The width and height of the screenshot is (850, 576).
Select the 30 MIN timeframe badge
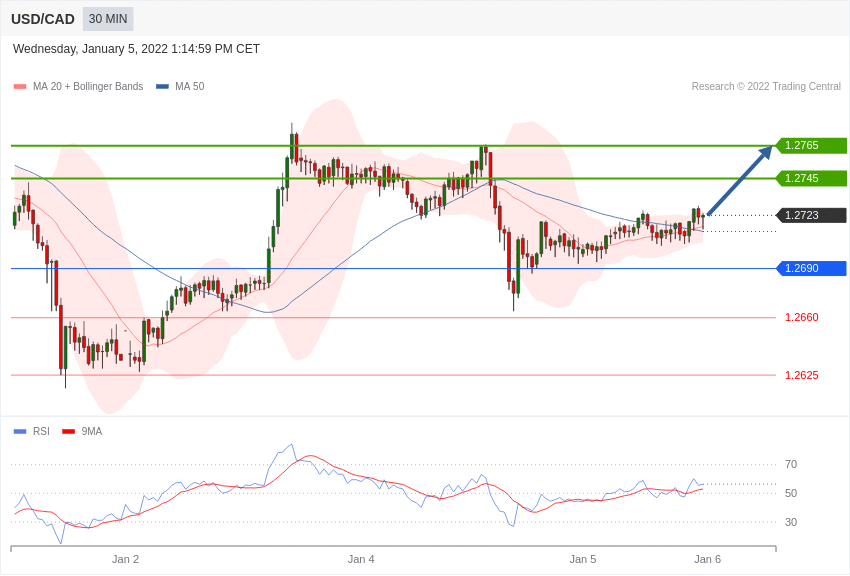[108, 19]
